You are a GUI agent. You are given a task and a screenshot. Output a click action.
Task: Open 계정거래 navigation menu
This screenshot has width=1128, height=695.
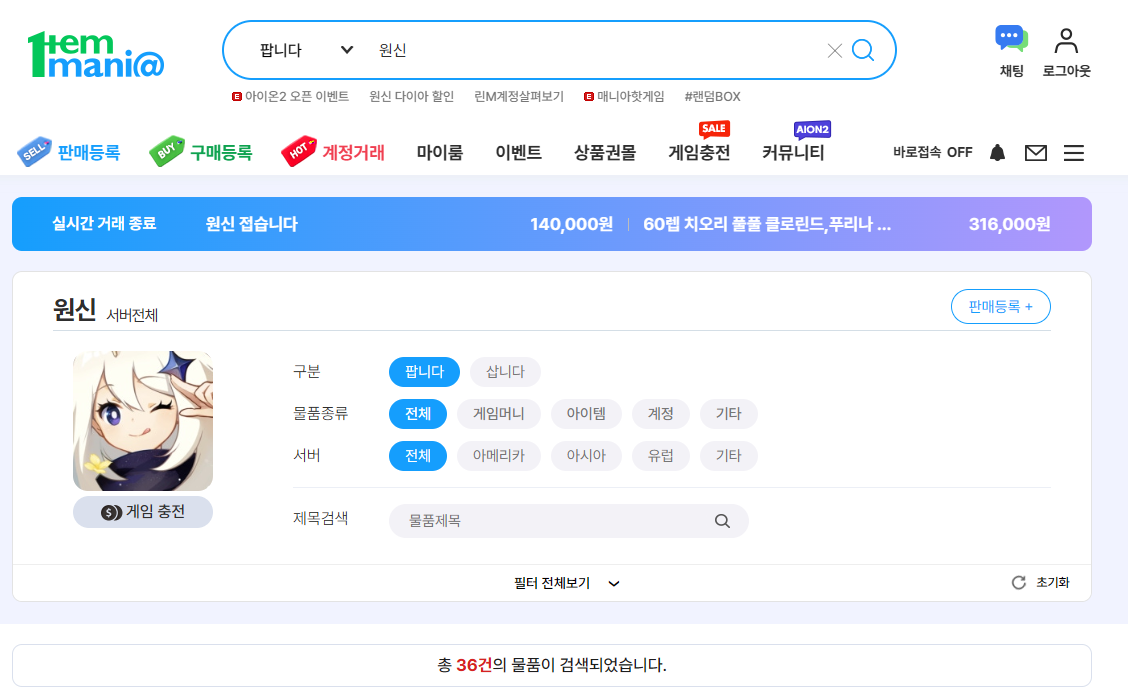[x=353, y=153]
